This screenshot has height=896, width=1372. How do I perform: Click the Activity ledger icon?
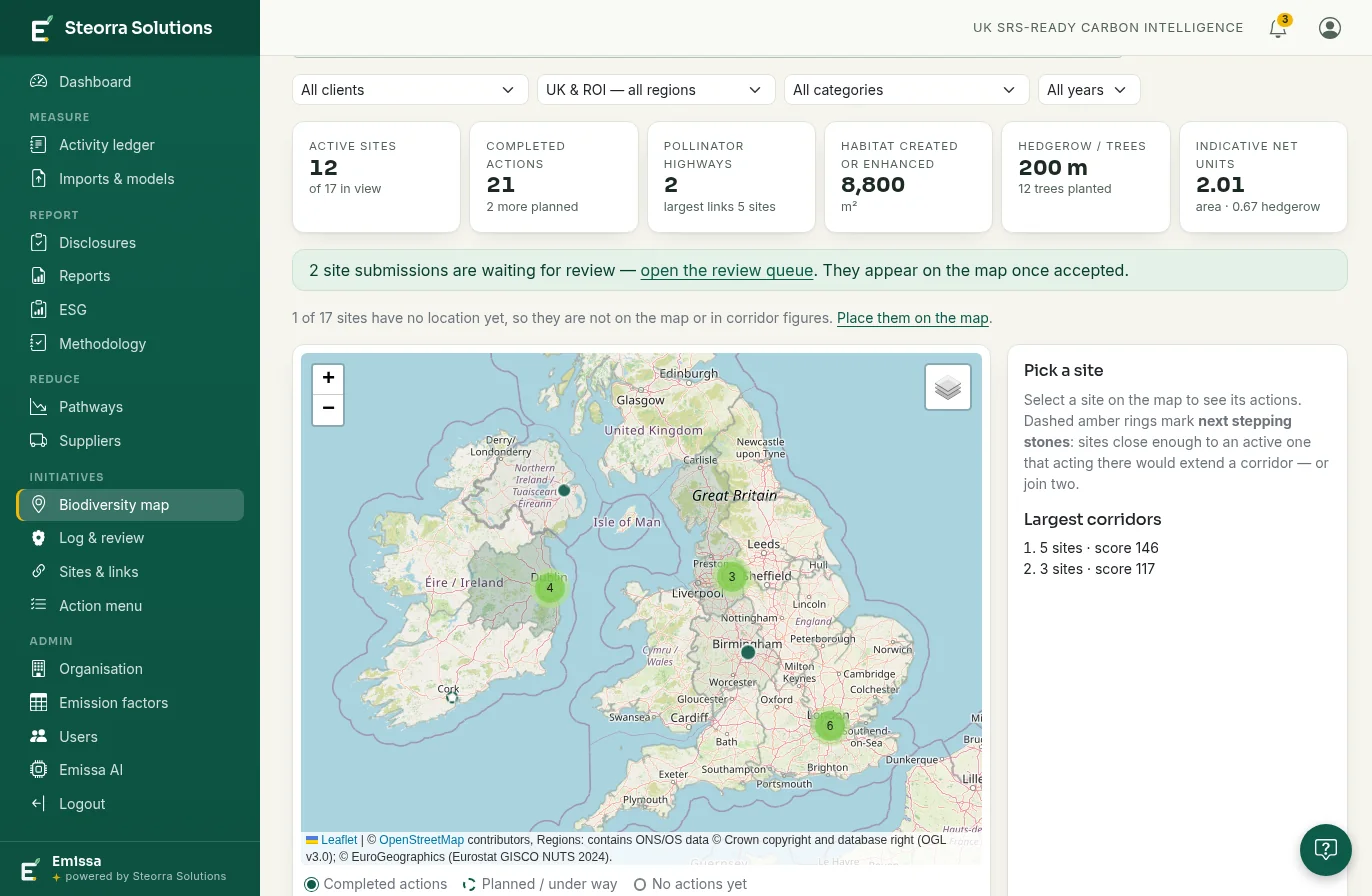point(39,145)
